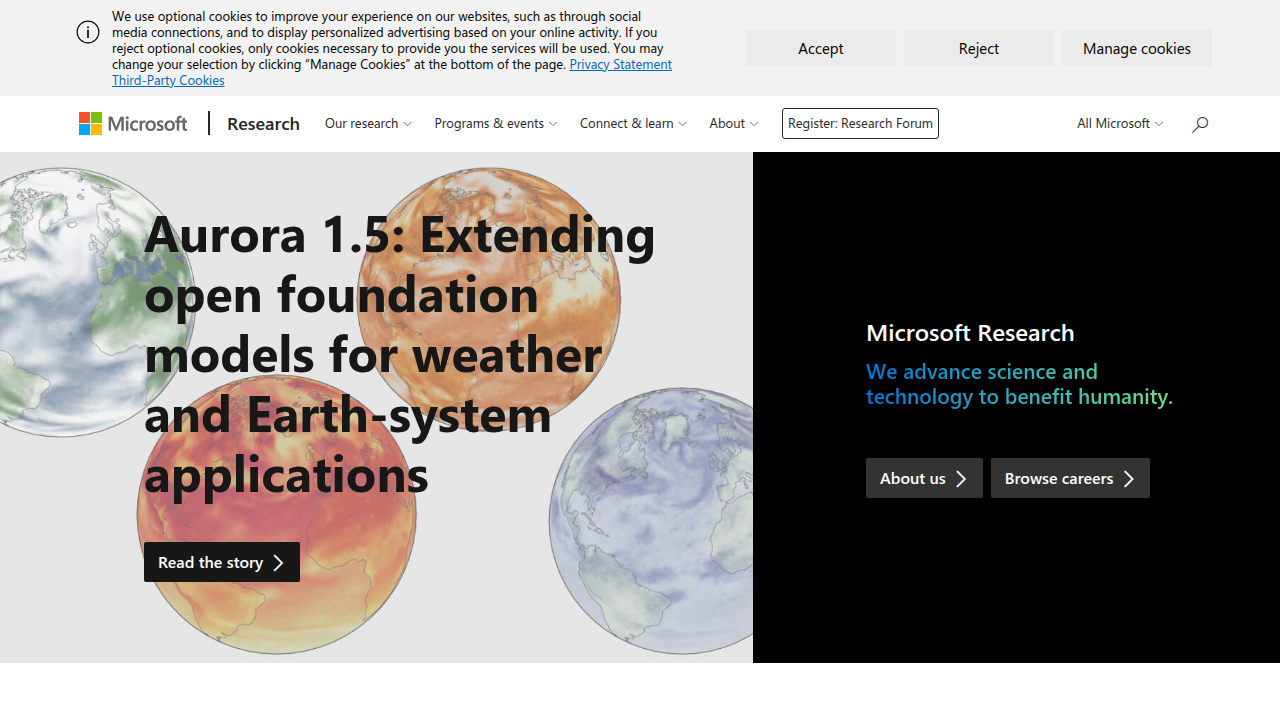This screenshot has width=1280, height=720.
Task: Open the search magnifier icon
Action: 1200,124
